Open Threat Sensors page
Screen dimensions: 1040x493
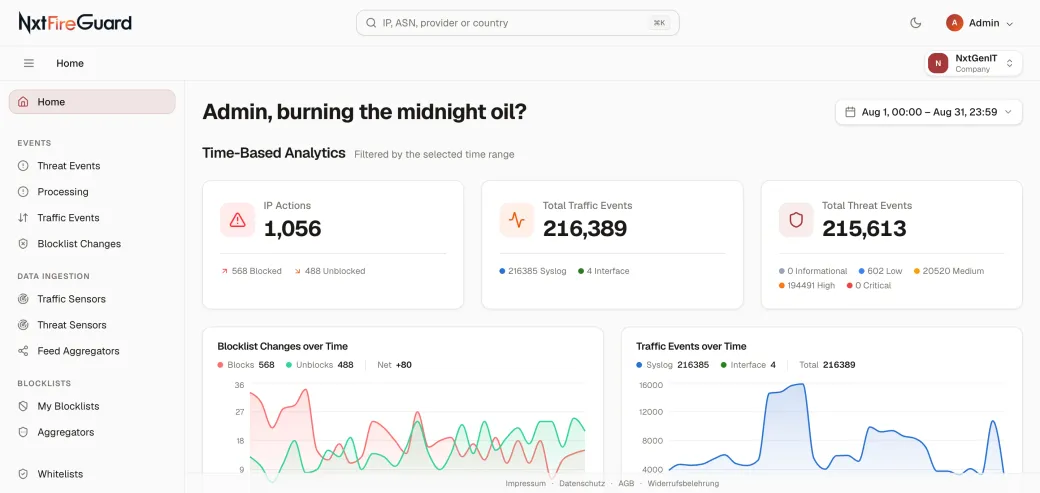[x=92, y=325]
